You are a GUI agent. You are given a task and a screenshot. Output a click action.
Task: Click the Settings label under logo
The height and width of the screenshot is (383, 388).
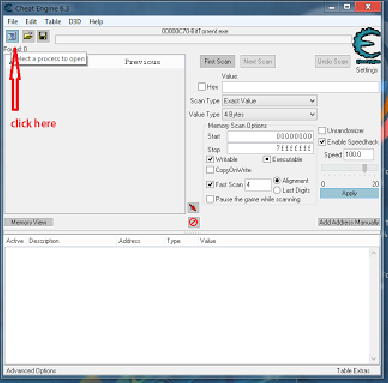(367, 70)
